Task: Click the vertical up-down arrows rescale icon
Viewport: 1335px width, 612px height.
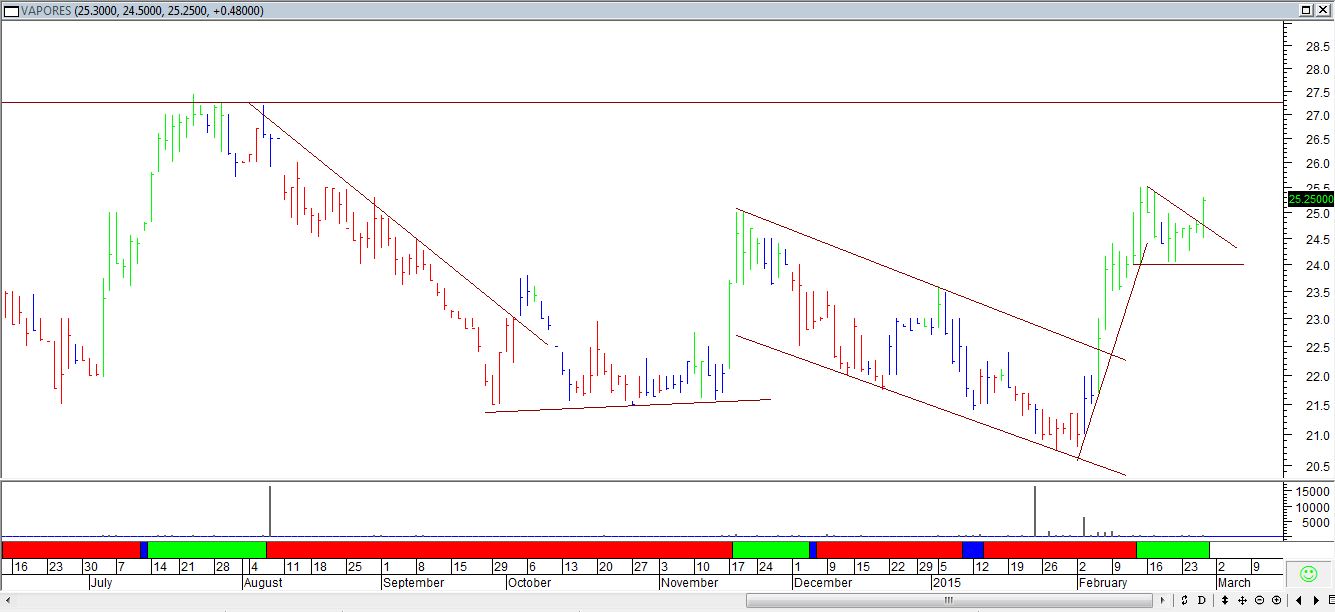Action: pos(1225,600)
